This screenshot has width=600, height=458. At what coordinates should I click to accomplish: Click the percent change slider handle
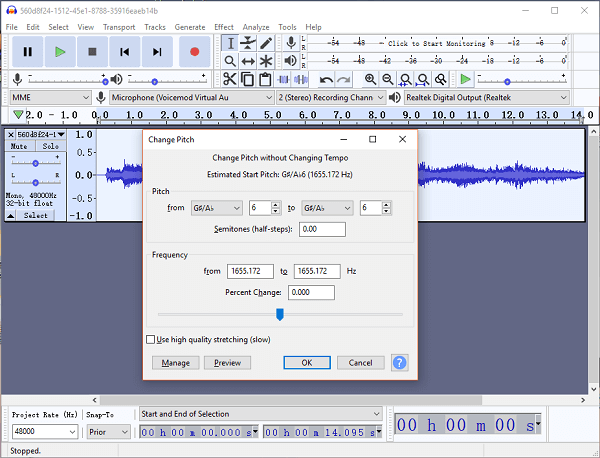click(x=280, y=314)
